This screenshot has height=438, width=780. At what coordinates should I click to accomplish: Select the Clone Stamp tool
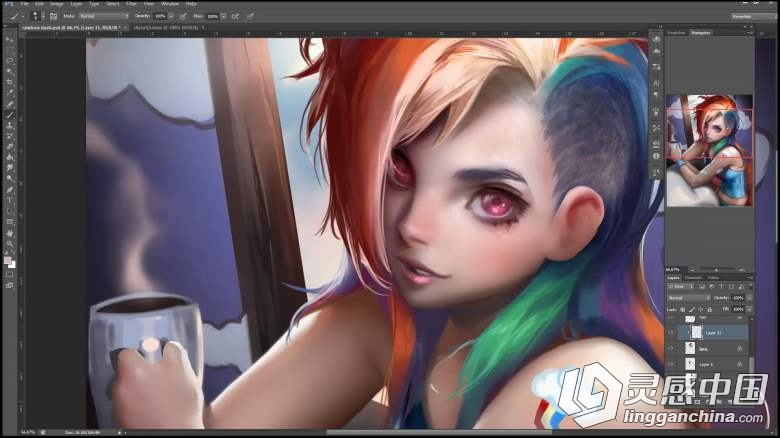coord(9,126)
